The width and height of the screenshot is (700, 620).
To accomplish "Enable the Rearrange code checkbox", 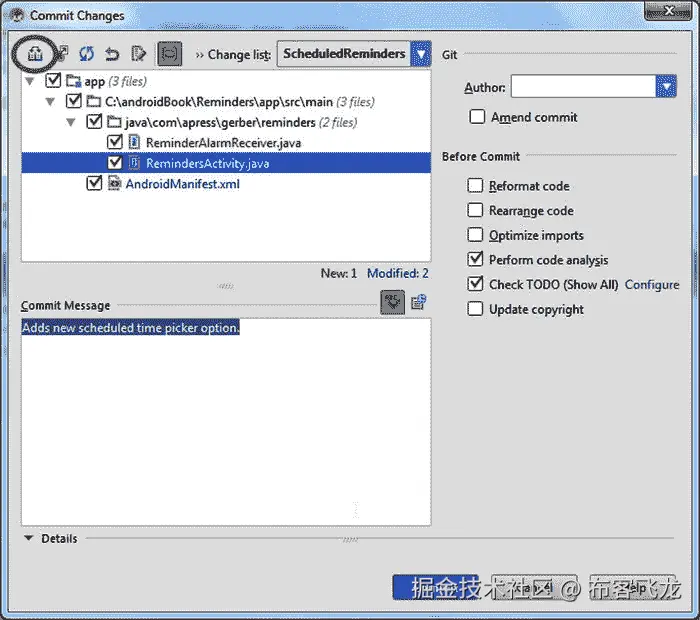I will (x=475, y=210).
